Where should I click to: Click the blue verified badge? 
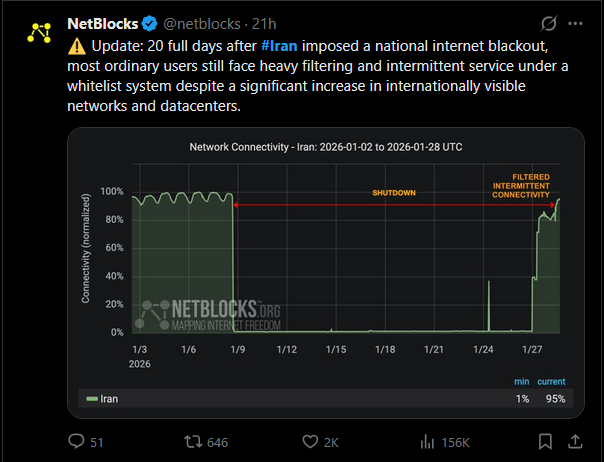(148, 23)
